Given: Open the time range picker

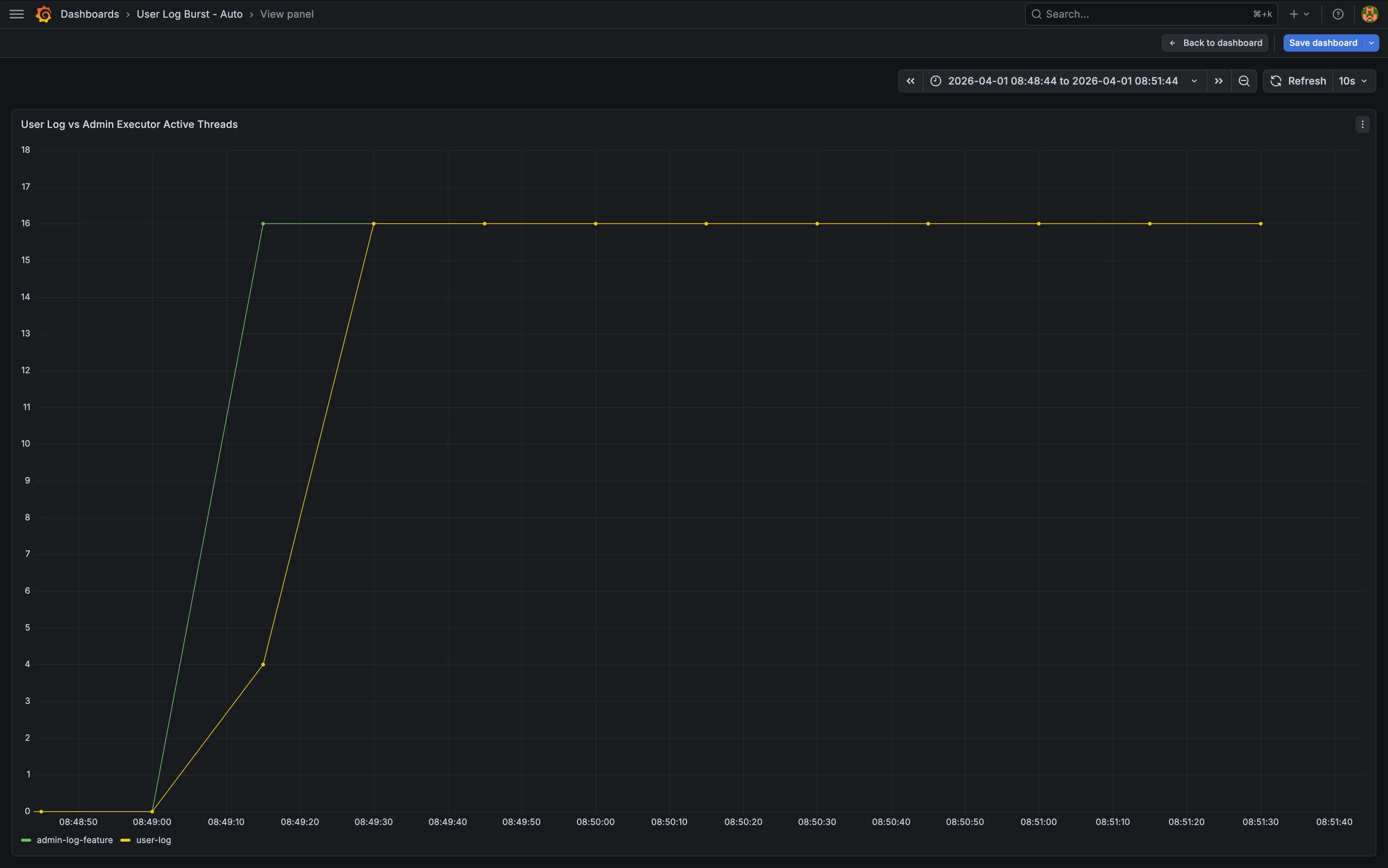Looking at the screenshot, I should pos(1064,81).
